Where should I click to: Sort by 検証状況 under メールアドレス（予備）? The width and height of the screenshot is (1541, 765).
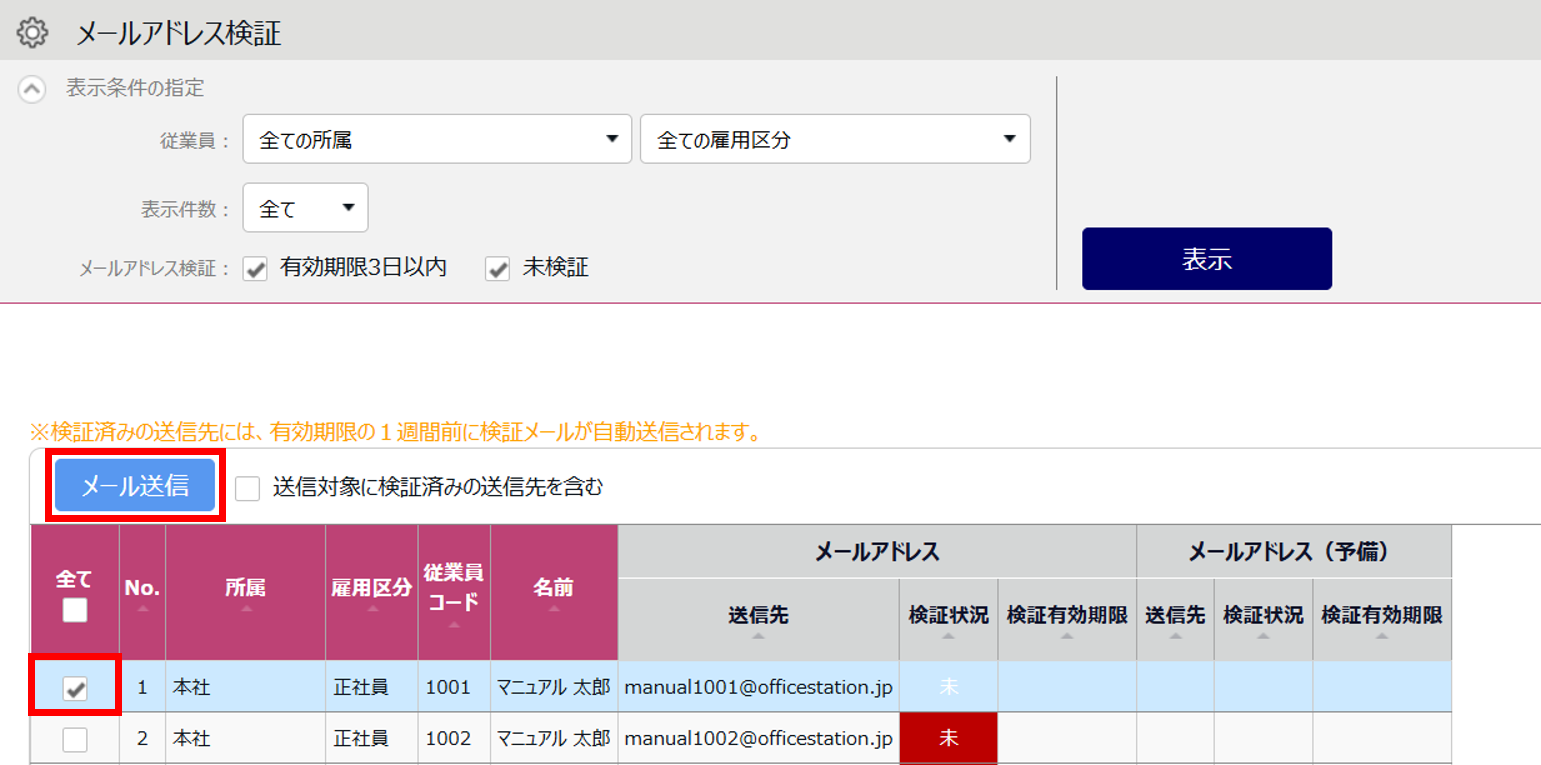(1263, 620)
